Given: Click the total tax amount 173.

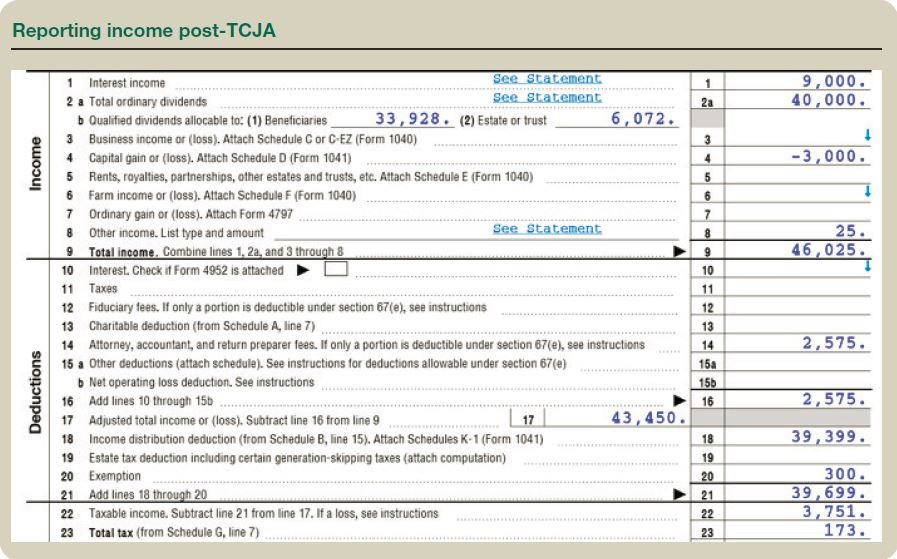Looking at the screenshot, I should pyautogui.click(x=845, y=530).
